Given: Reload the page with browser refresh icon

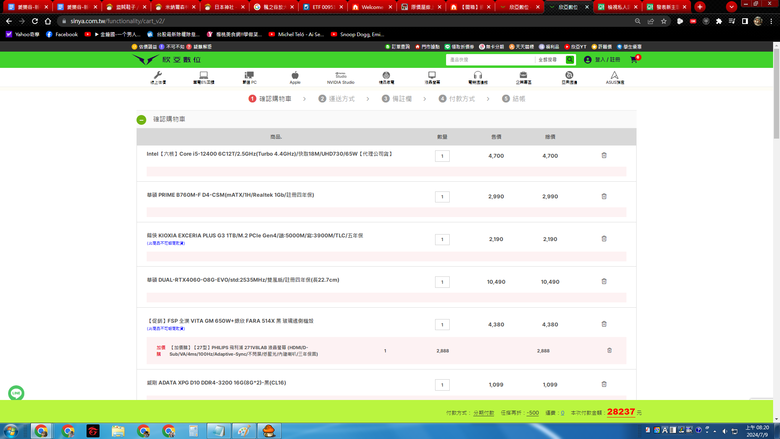Looking at the screenshot, I should 35,21.
